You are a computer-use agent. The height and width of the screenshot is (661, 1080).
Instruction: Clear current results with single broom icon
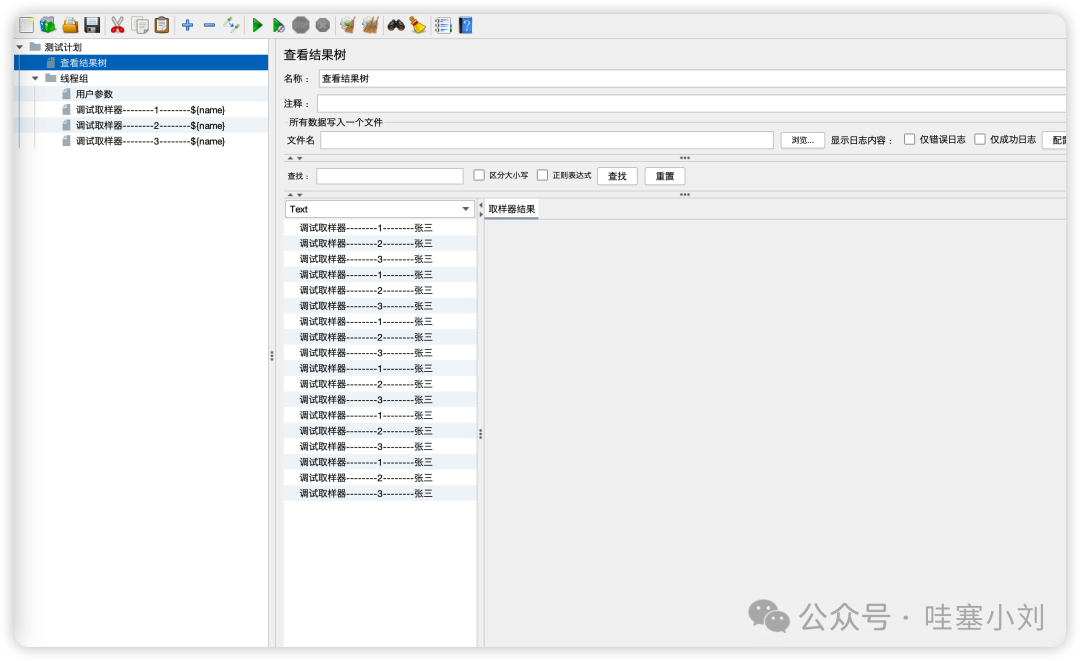(x=348, y=25)
